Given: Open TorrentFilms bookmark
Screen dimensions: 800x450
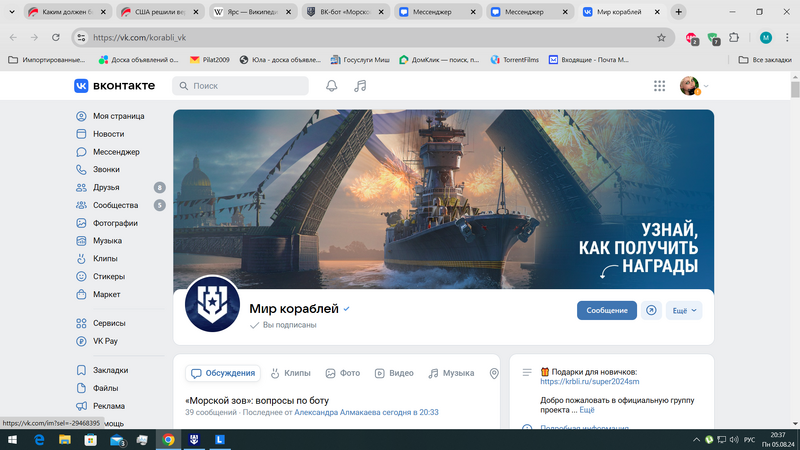Looking at the screenshot, I should tap(515, 60).
